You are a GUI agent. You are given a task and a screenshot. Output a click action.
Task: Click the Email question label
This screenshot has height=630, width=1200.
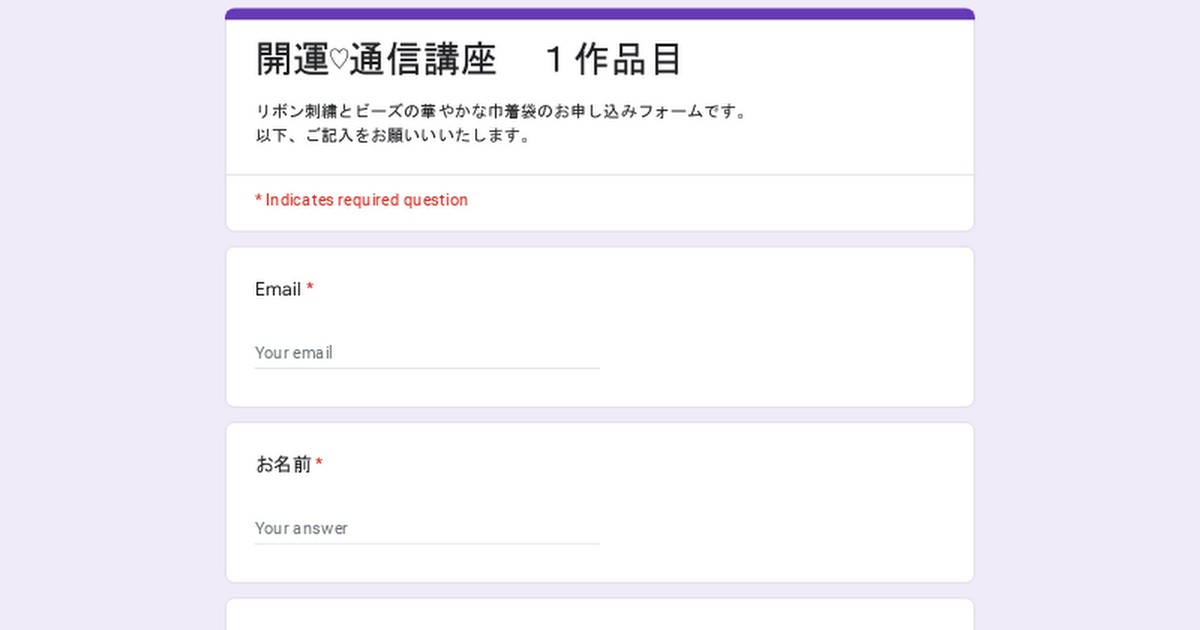pos(277,289)
